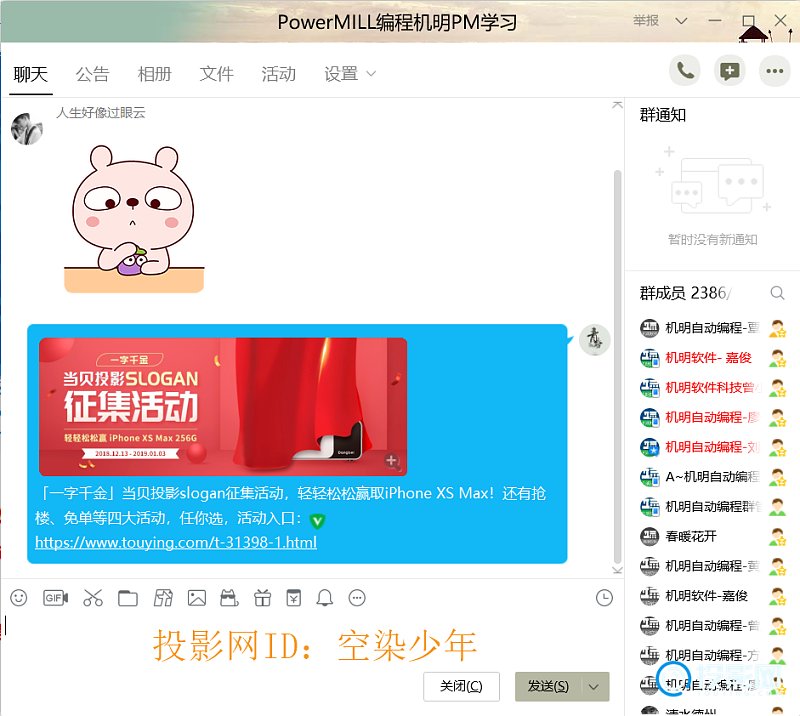Click the magnify icon on banner image
This screenshot has height=716, width=800.
(392, 461)
